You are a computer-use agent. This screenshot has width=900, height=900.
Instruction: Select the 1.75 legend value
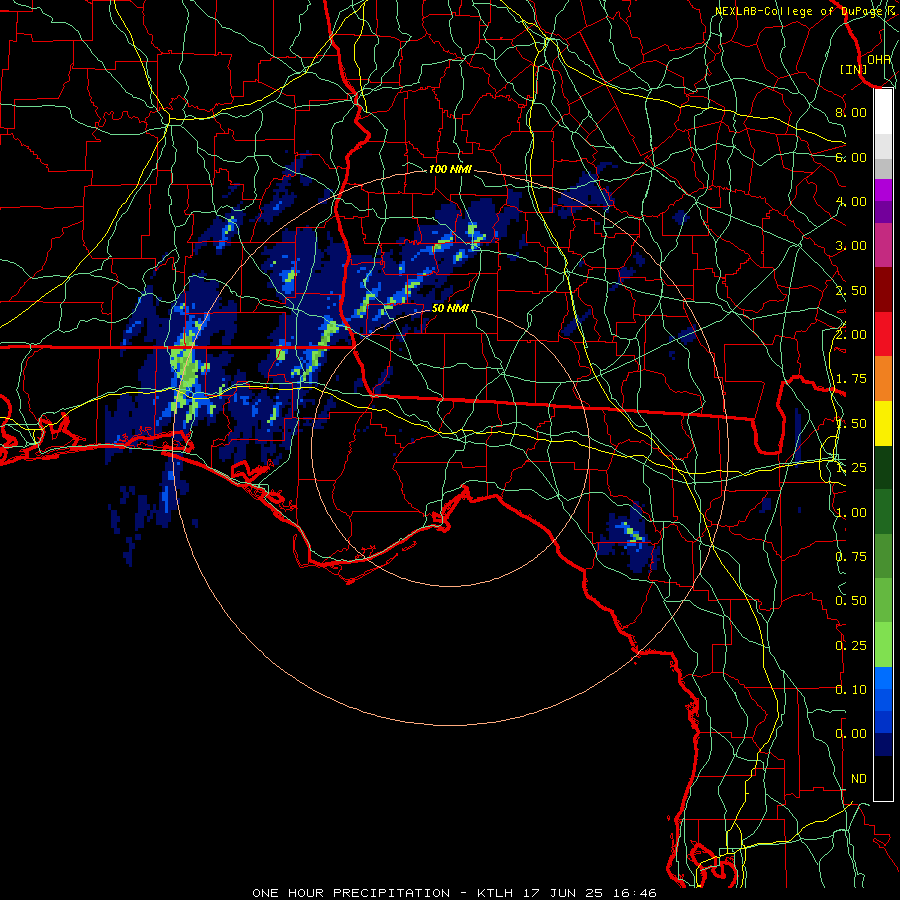tap(851, 379)
